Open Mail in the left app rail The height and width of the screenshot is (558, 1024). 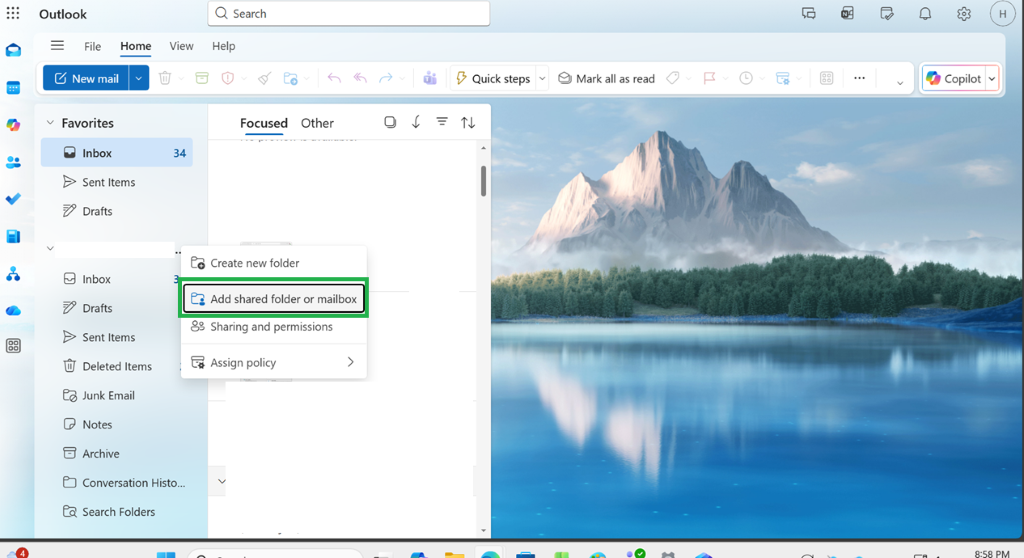coord(13,50)
